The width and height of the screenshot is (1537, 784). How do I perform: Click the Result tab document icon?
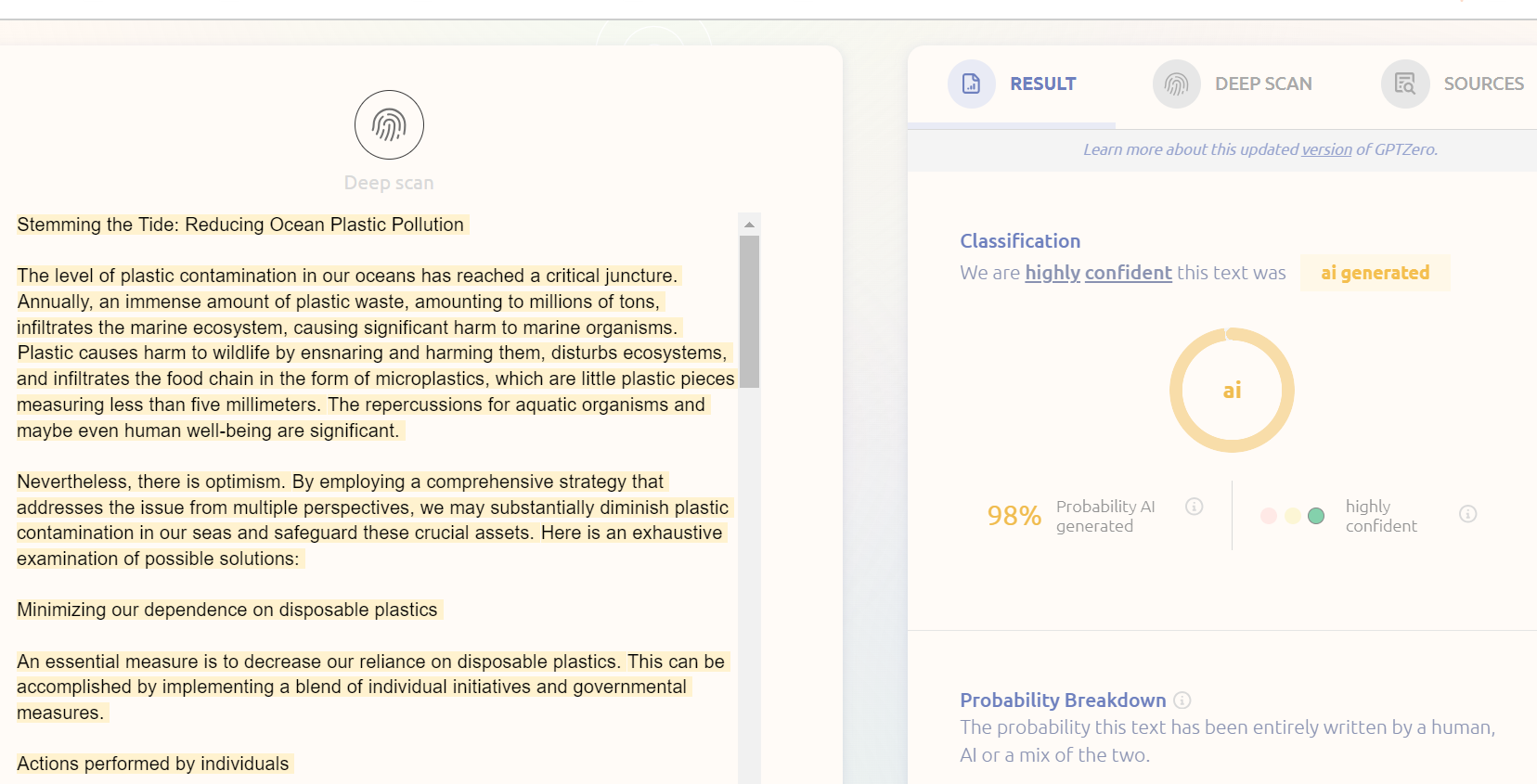tap(971, 84)
